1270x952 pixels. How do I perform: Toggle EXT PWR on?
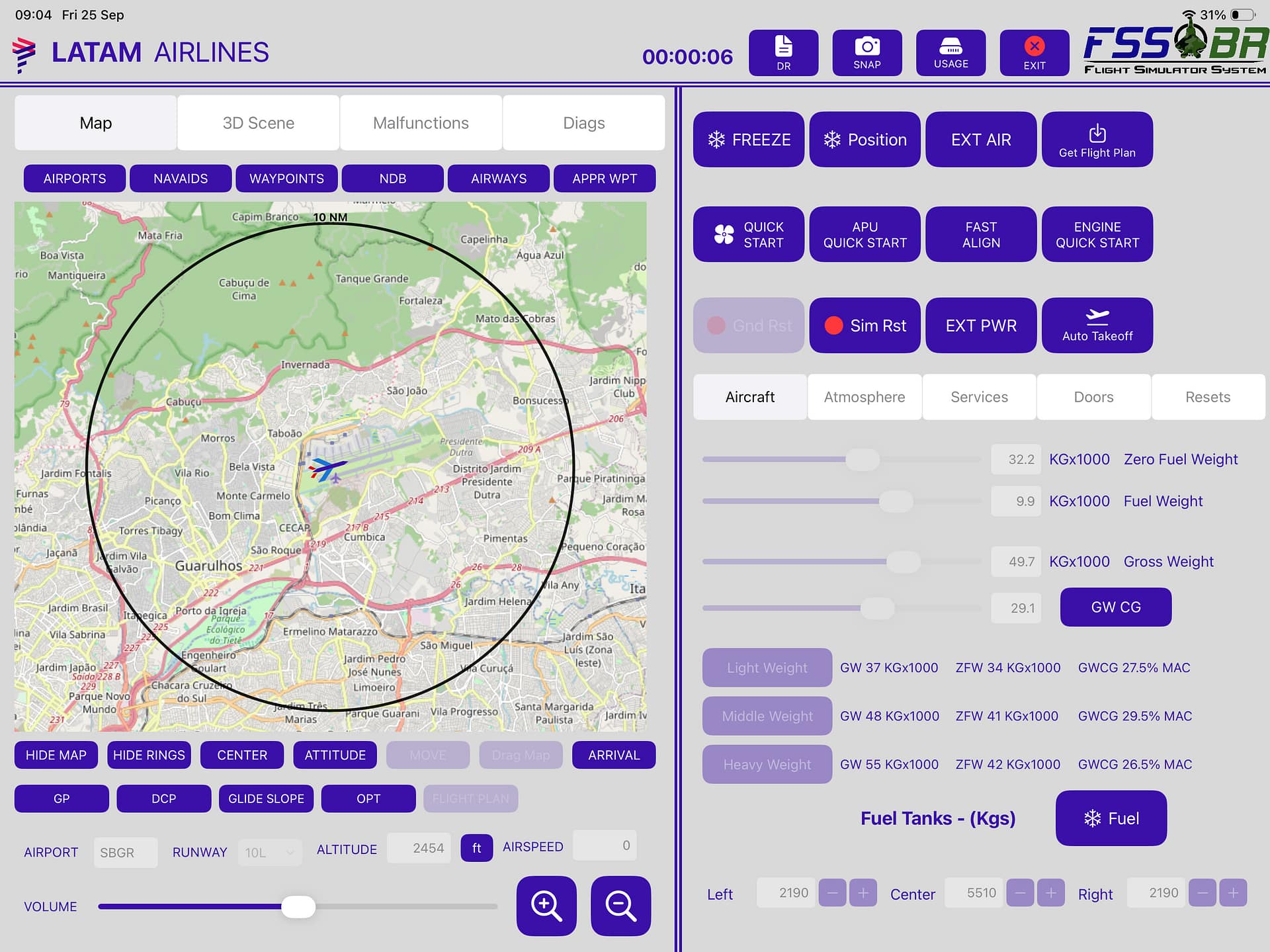click(x=981, y=325)
